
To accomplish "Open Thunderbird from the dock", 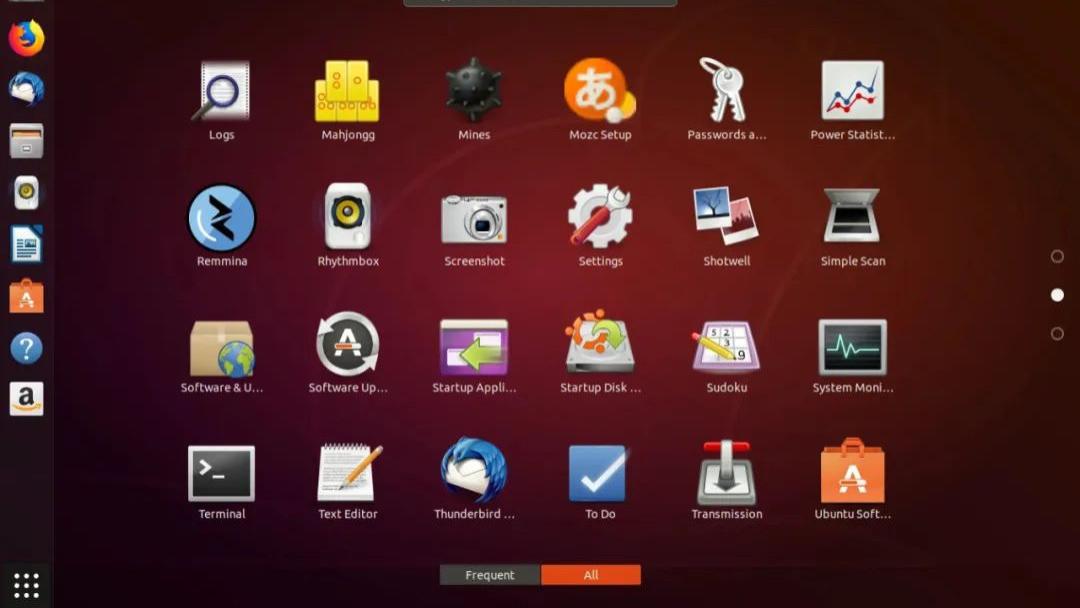I will point(26,89).
